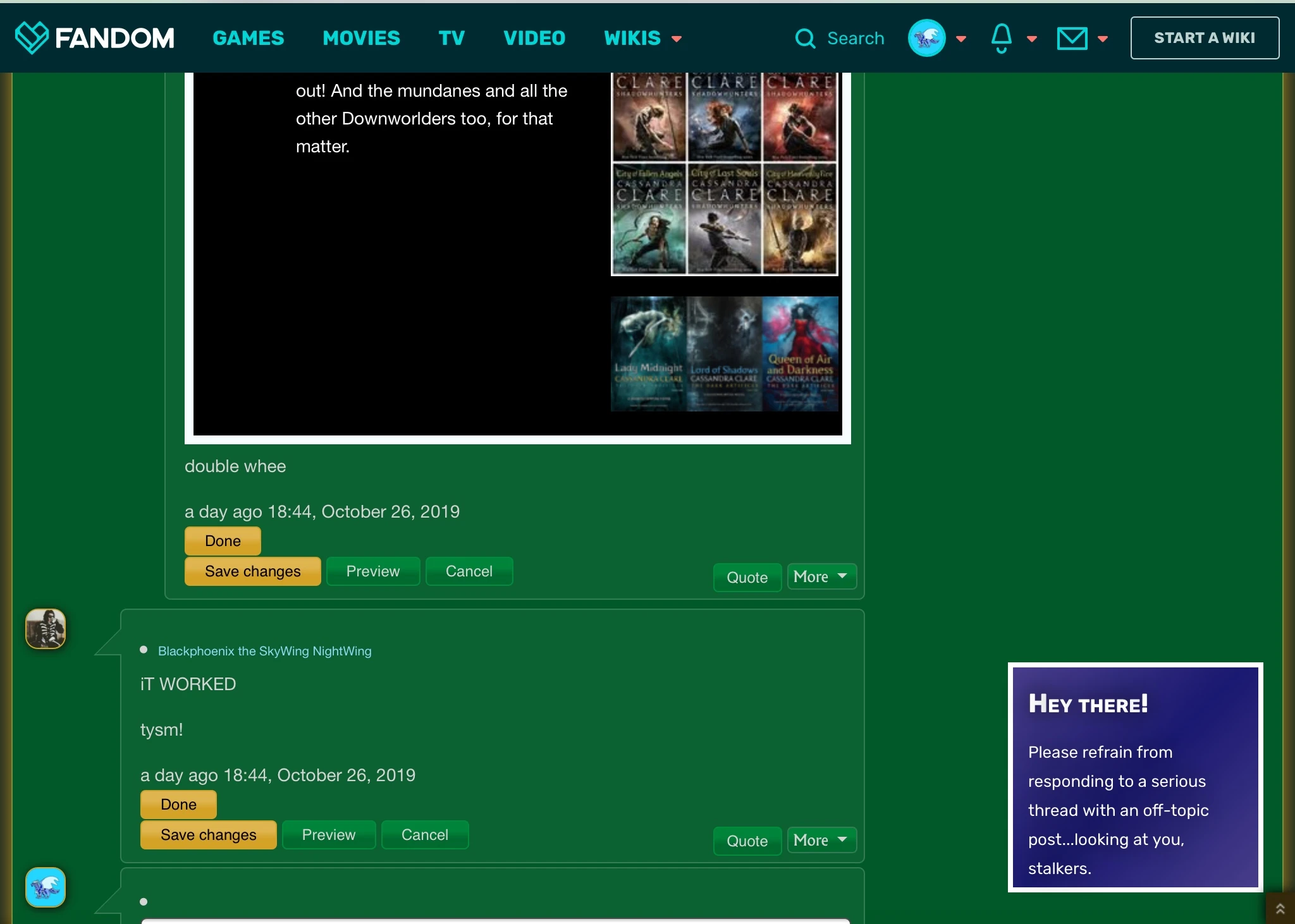This screenshot has width=1295, height=924.
Task: Click the scroll-to-top double chevron icon
Action: (1280, 909)
